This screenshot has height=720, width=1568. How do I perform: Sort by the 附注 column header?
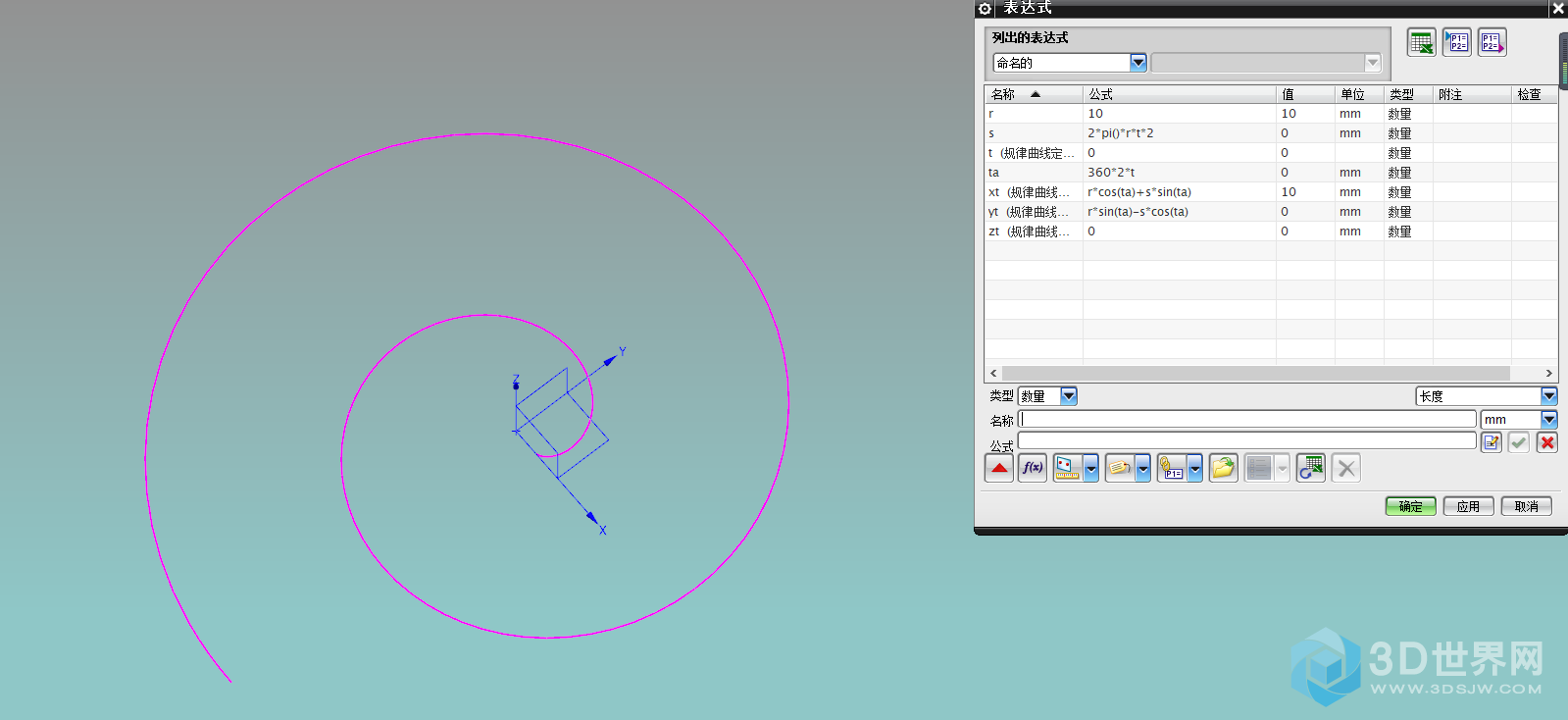pyautogui.click(x=1472, y=94)
